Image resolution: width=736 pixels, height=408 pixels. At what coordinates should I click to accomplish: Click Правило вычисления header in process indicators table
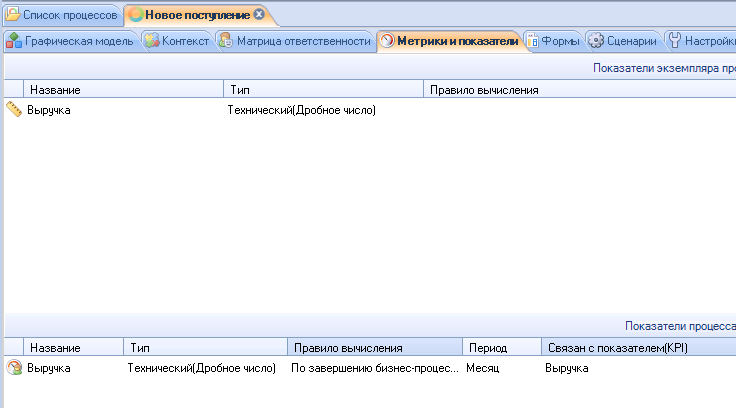346,348
